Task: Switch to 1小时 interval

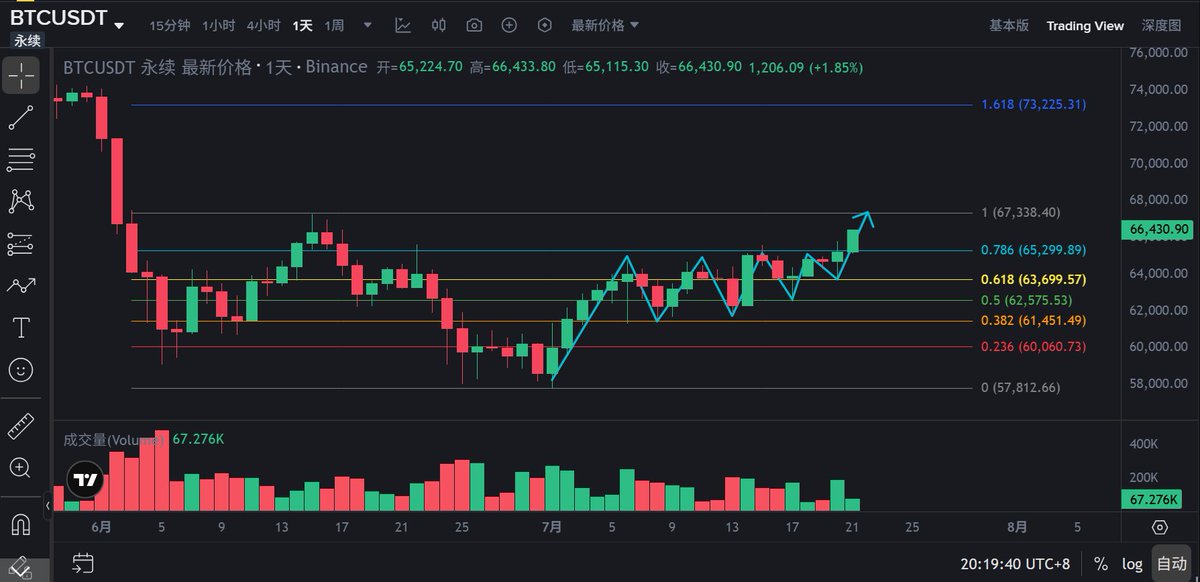Action: [219, 25]
